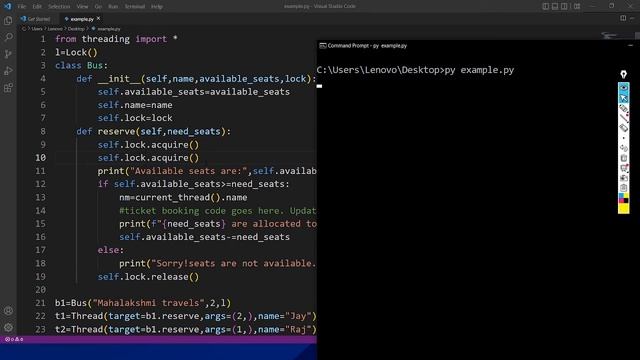Select the arrow cursor tool in annotation toolbar
The height and width of the screenshot is (360, 640).
(x=623, y=98)
